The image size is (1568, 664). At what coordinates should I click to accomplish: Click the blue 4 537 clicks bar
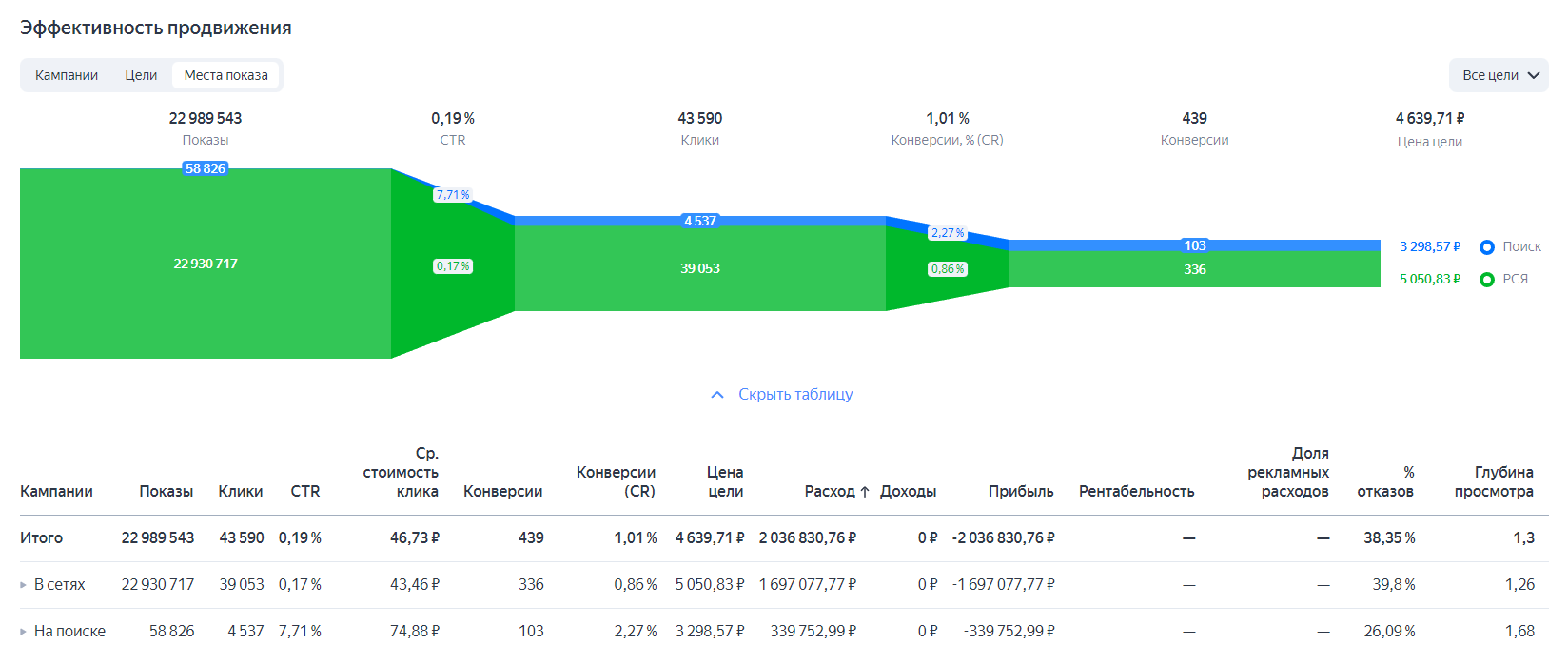point(700,221)
